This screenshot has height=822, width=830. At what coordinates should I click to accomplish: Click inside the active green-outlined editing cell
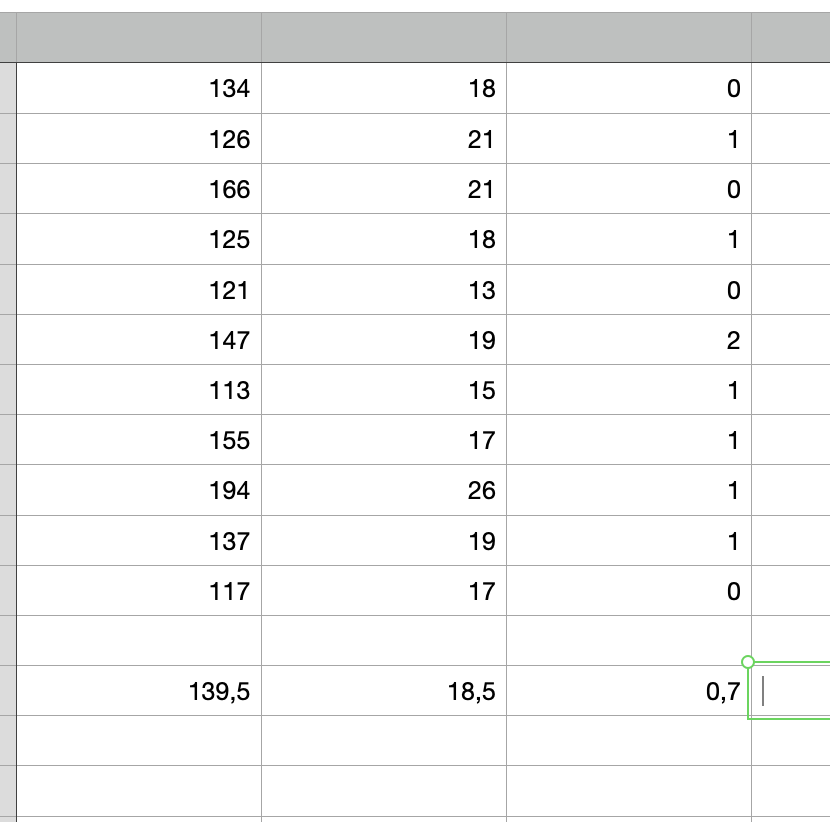point(790,691)
